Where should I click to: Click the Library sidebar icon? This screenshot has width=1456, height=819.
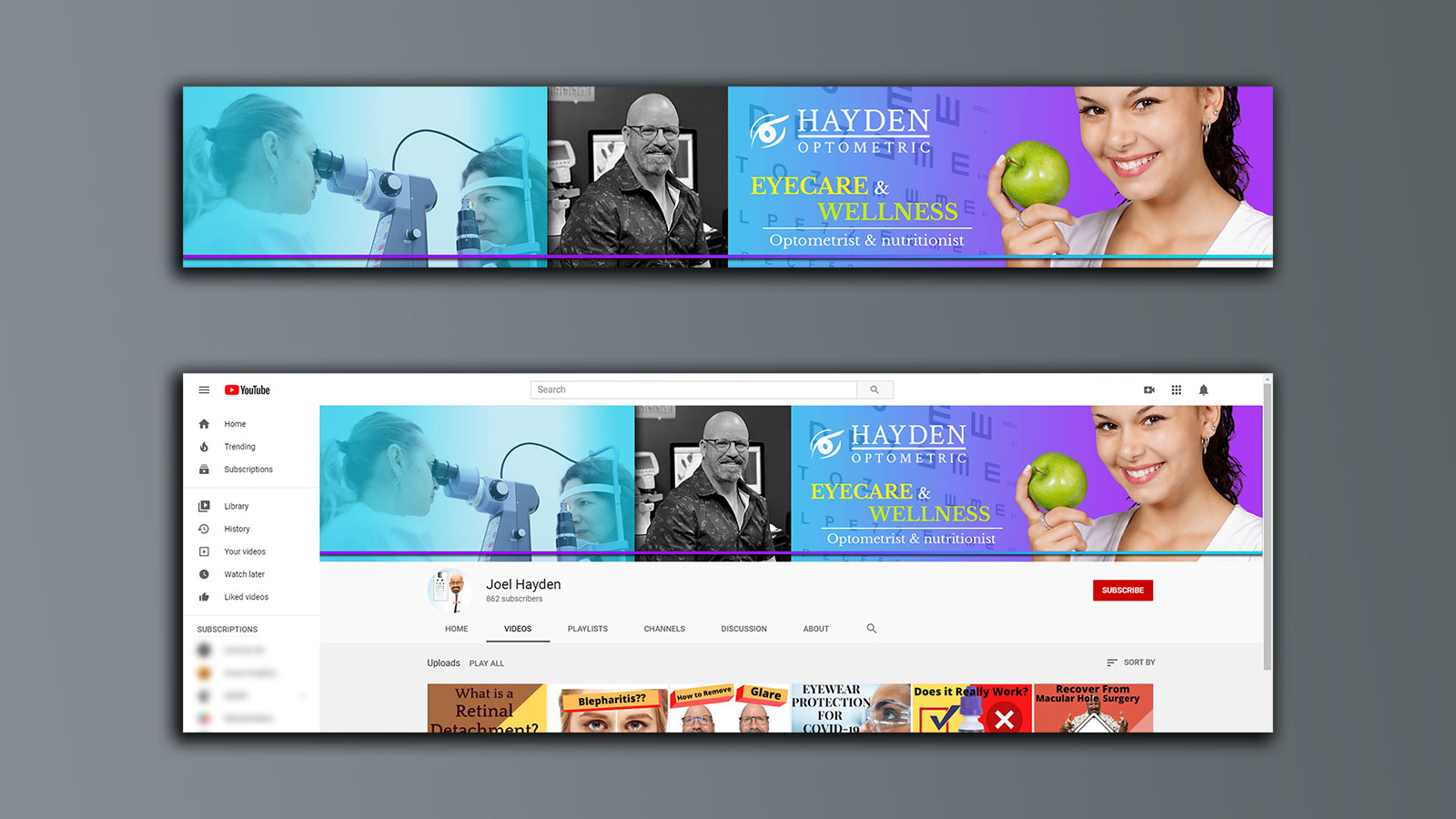(x=204, y=506)
